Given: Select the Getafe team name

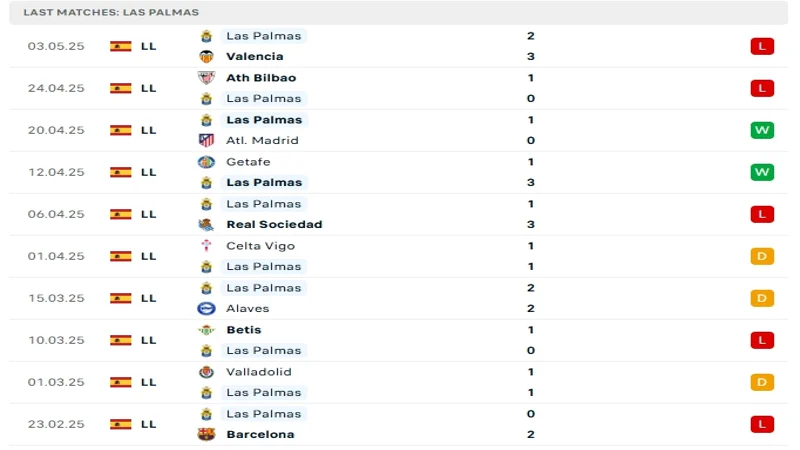Looking at the screenshot, I should (x=248, y=162).
